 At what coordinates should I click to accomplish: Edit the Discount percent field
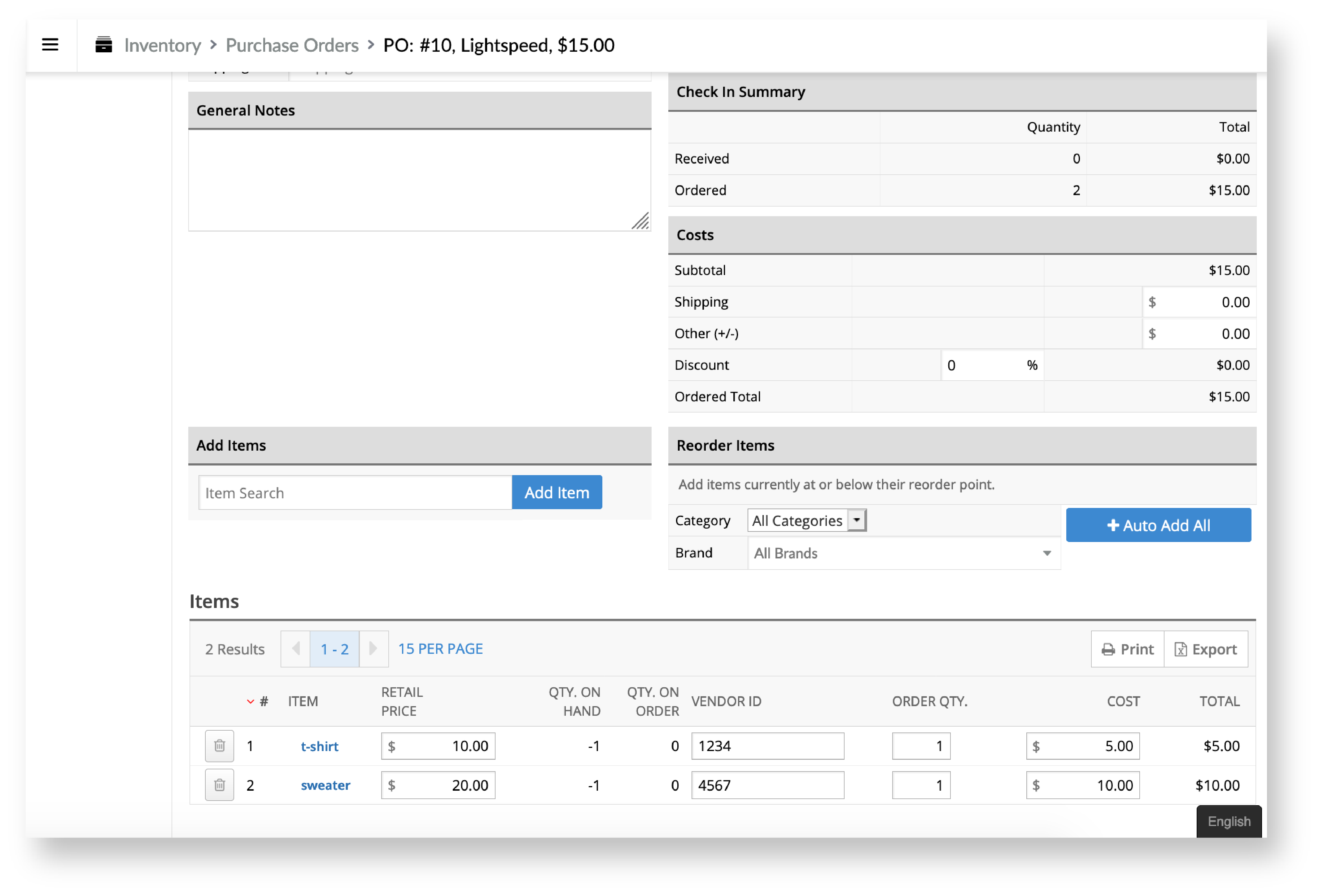[992, 365]
